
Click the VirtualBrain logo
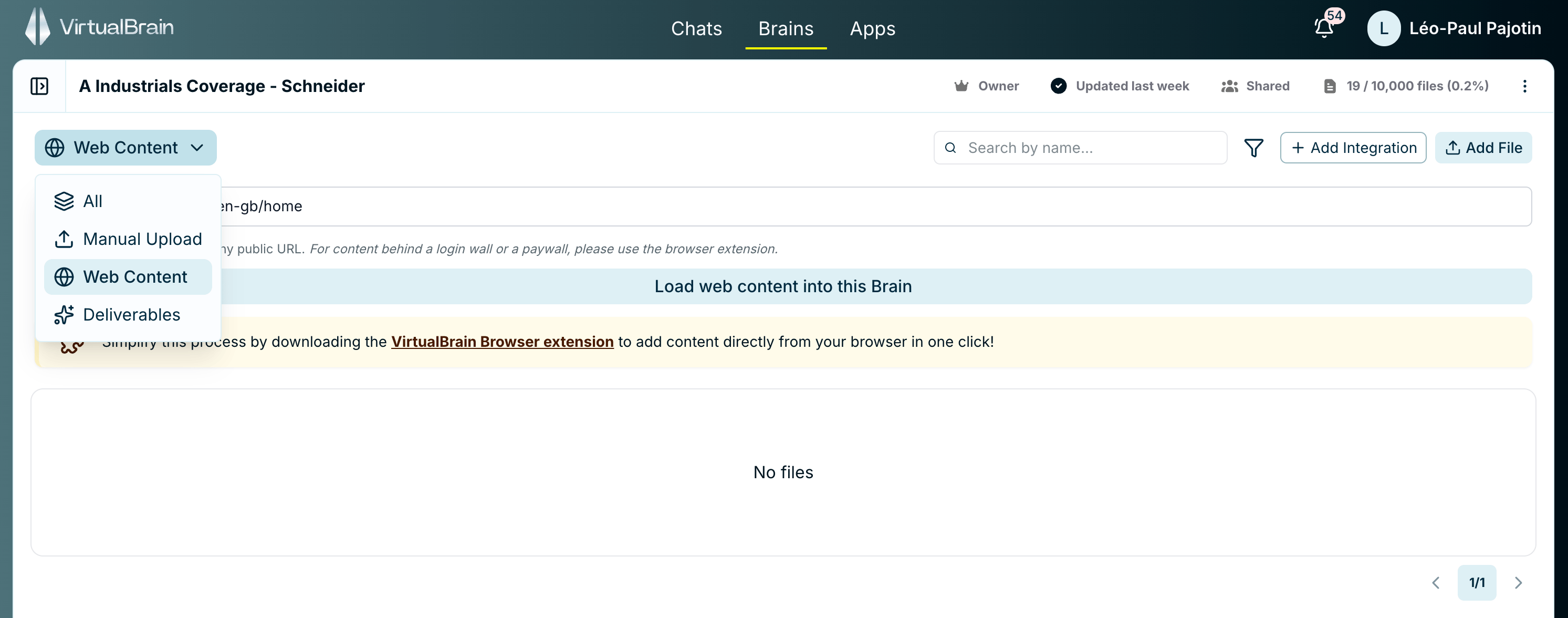(x=100, y=27)
